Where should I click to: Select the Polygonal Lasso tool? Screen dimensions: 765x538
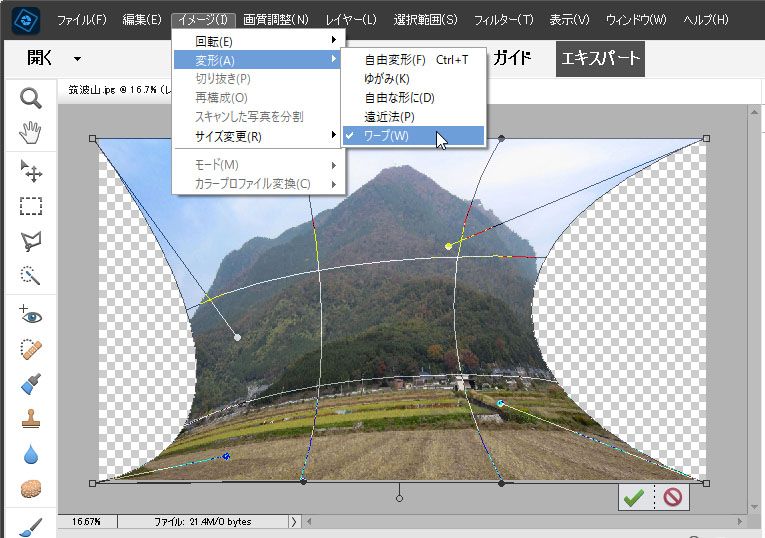31,241
